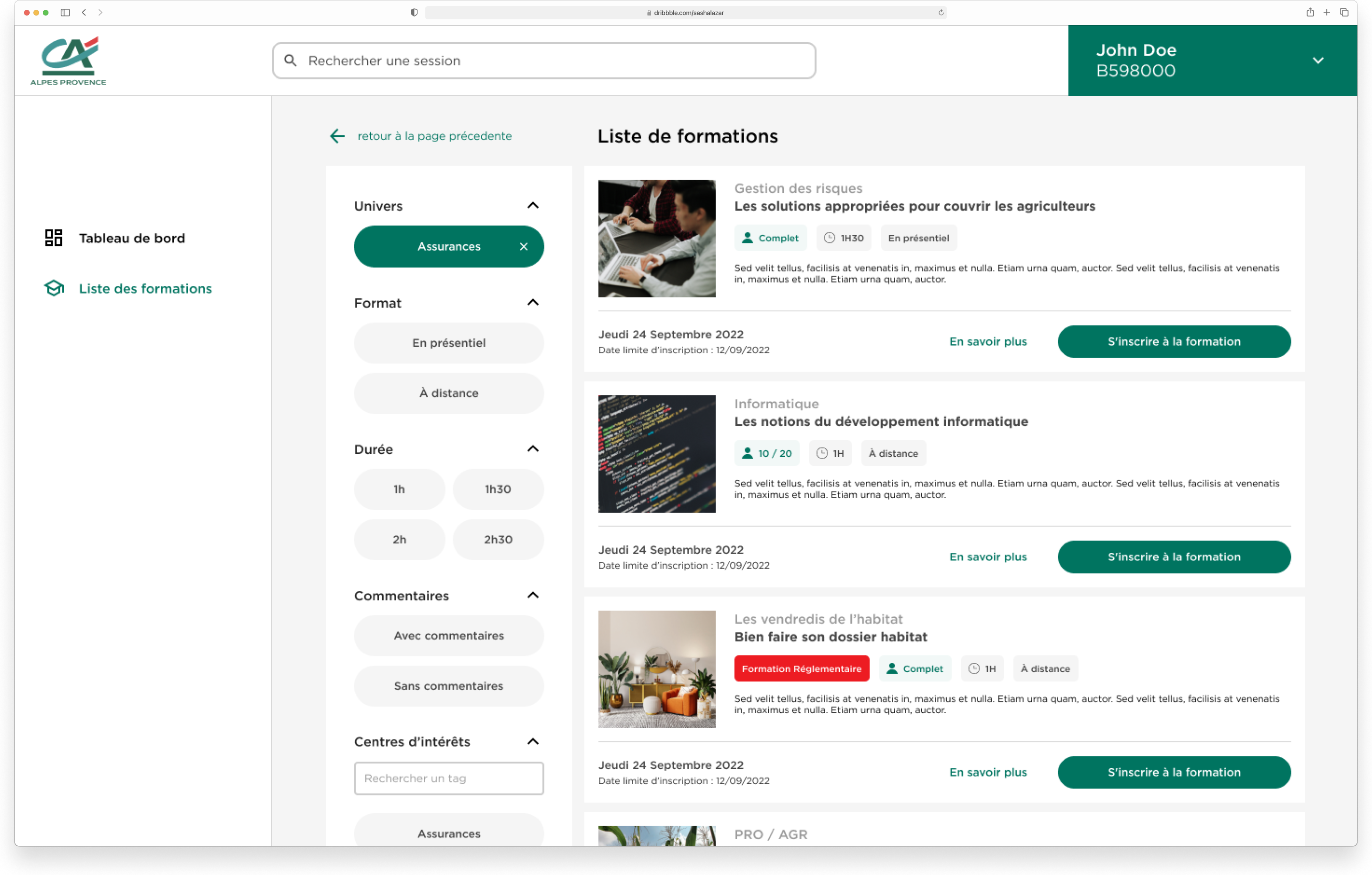Click the back arrow icon

coord(337,135)
